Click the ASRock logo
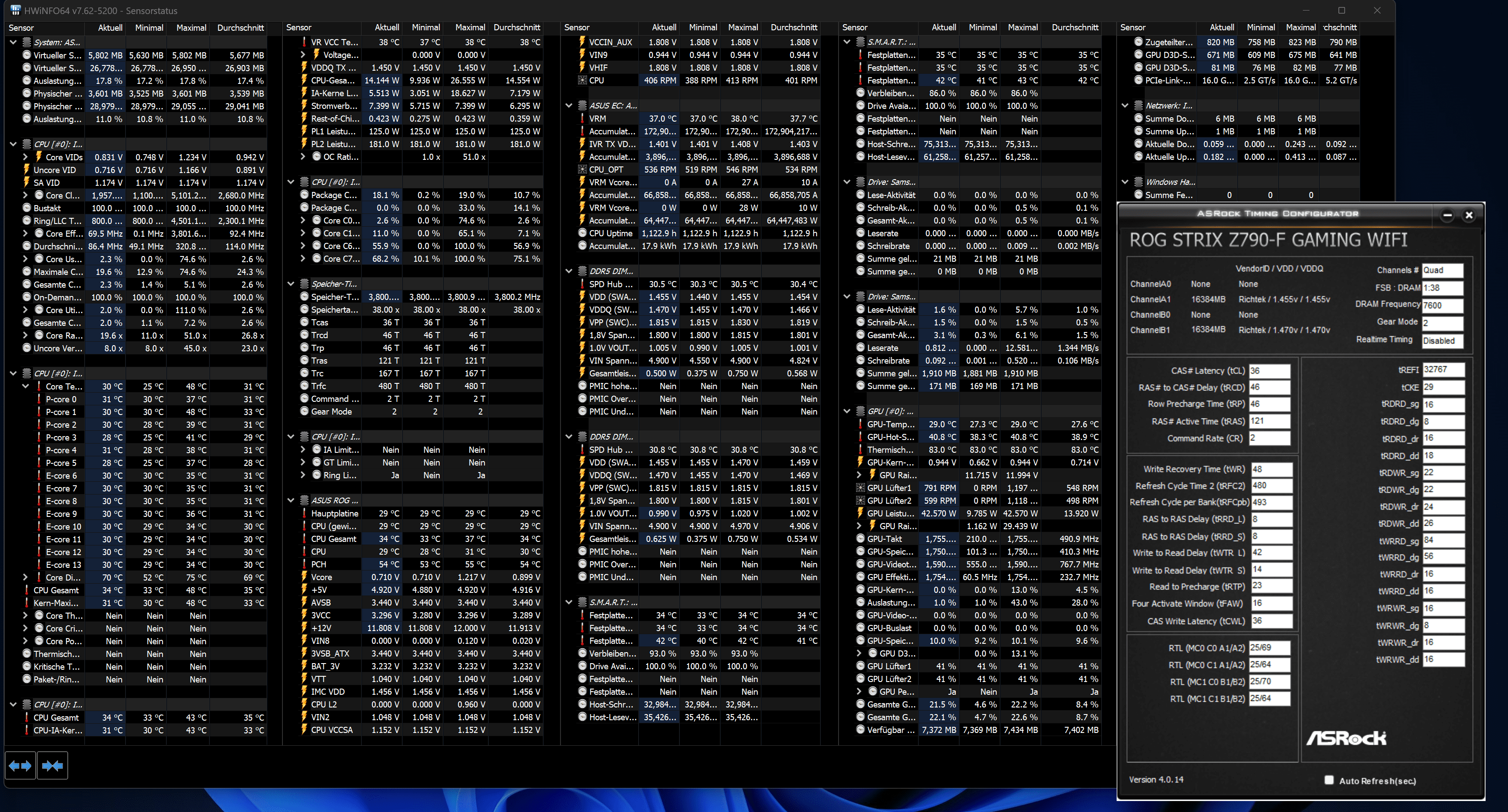 pyautogui.click(x=1346, y=738)
